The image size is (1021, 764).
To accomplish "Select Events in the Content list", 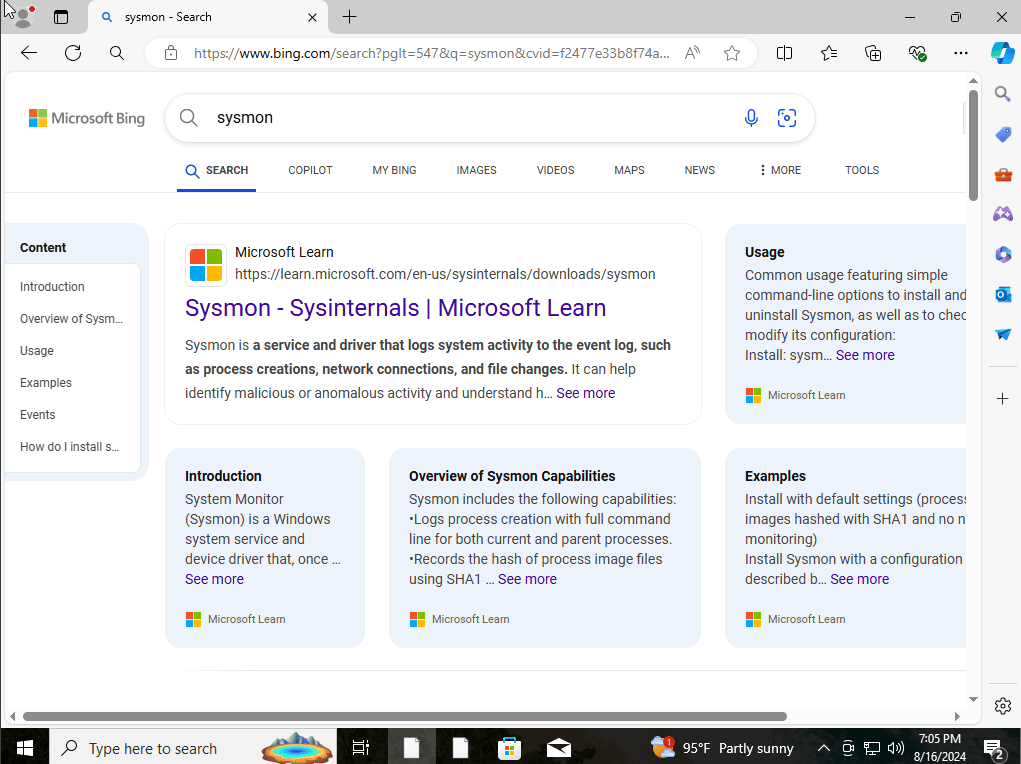I will tap(37, 414).
